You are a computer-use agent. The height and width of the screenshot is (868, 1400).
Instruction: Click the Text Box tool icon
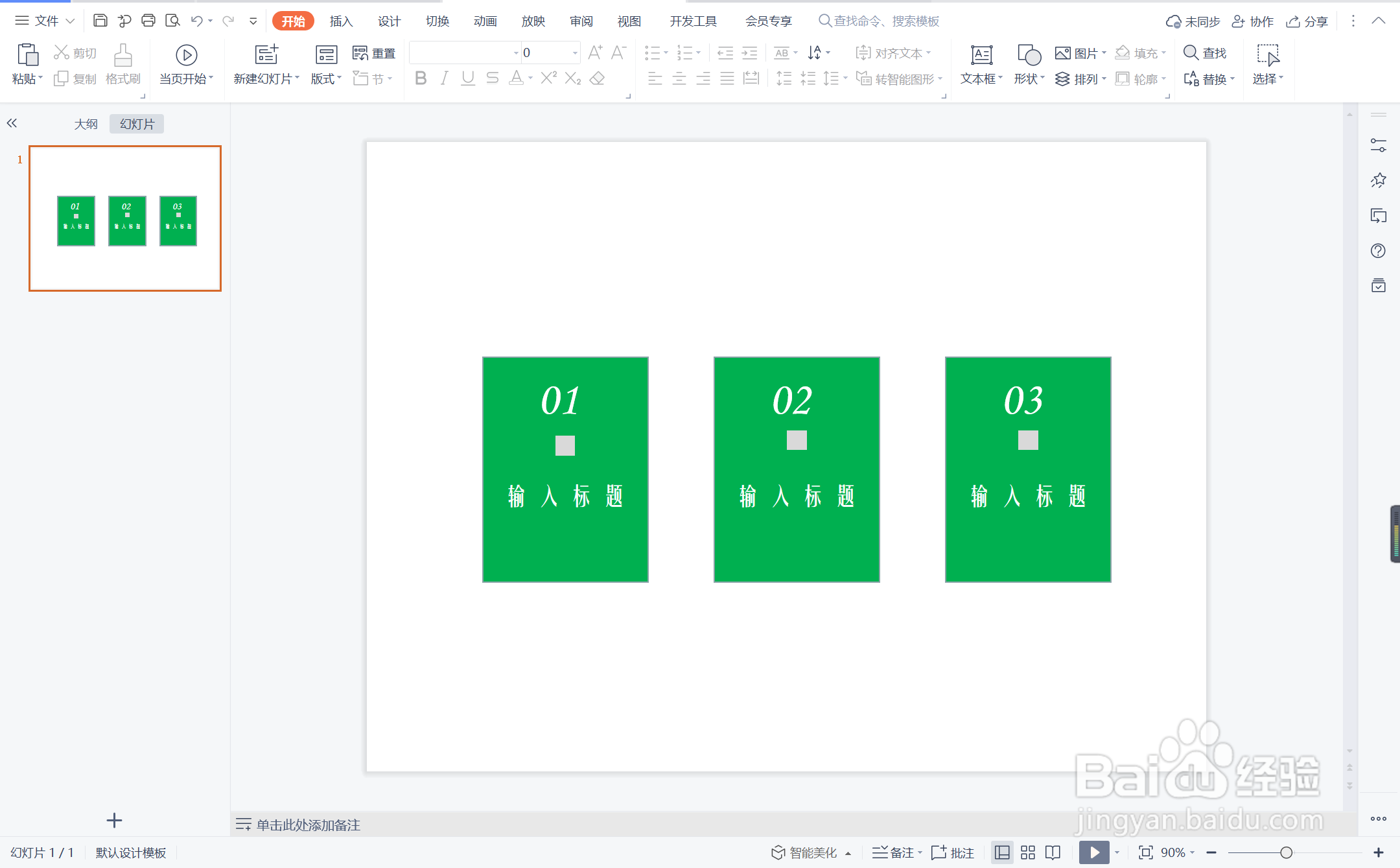(x=981, y=55)
